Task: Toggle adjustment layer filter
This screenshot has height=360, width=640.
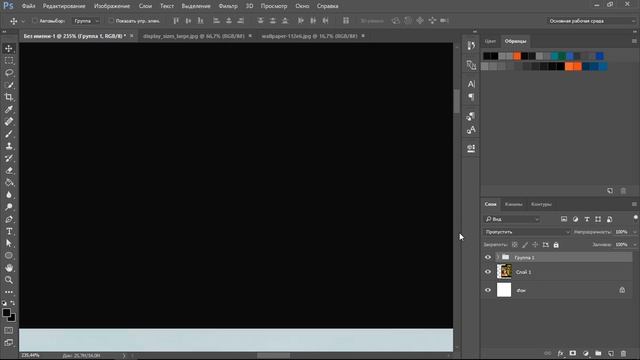Action: pyautogui.click(x=576, y=219)
